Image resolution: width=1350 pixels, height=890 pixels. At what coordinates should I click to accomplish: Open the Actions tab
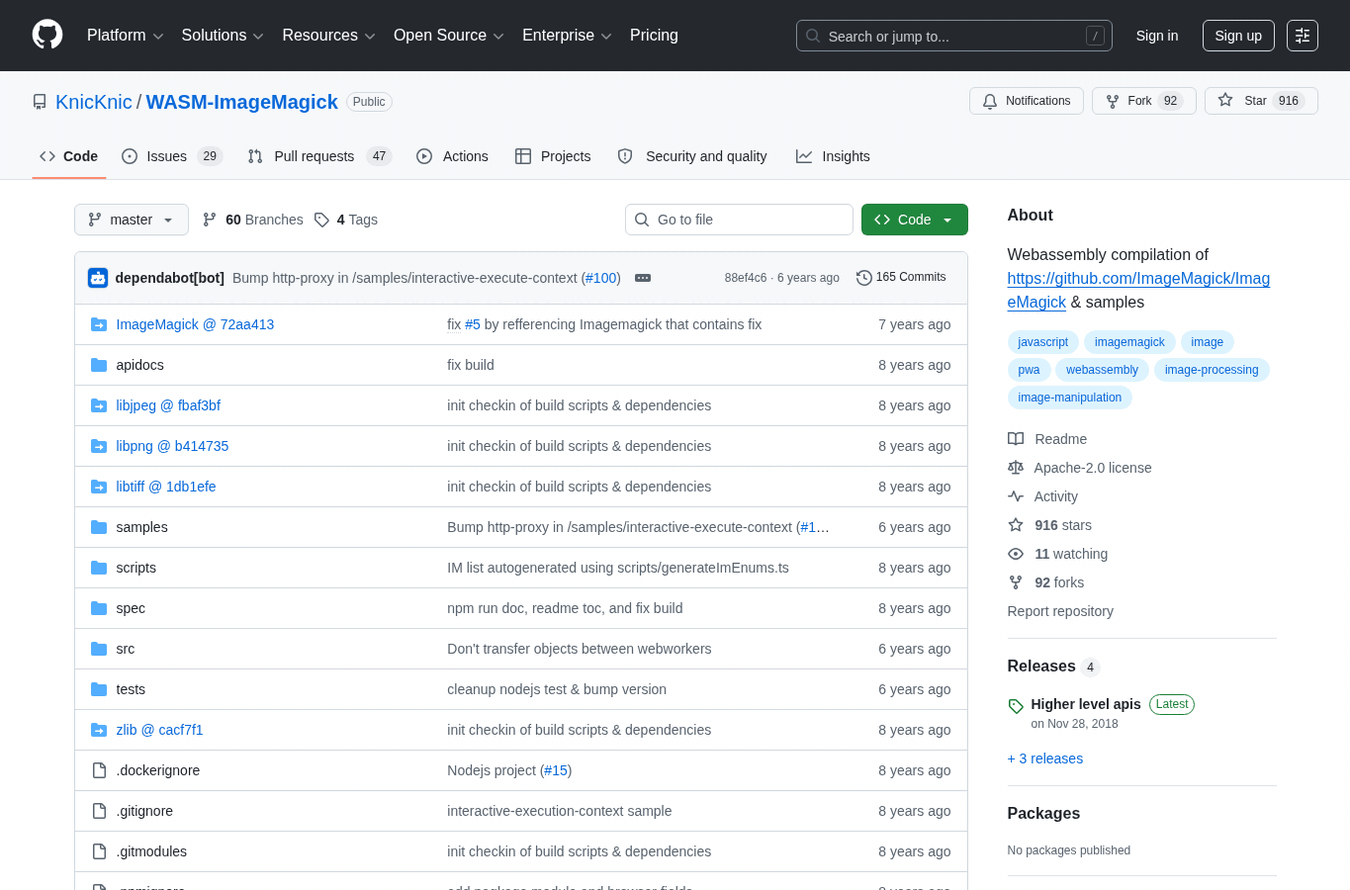452,156
